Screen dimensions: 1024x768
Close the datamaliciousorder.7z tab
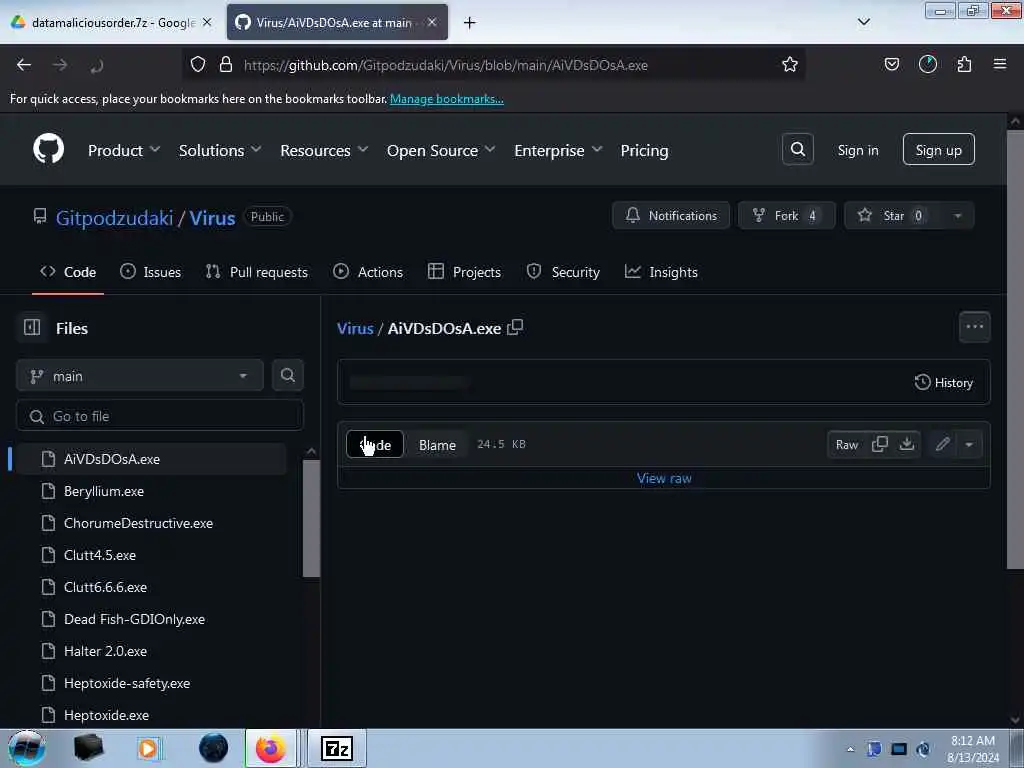pos(207,22)
